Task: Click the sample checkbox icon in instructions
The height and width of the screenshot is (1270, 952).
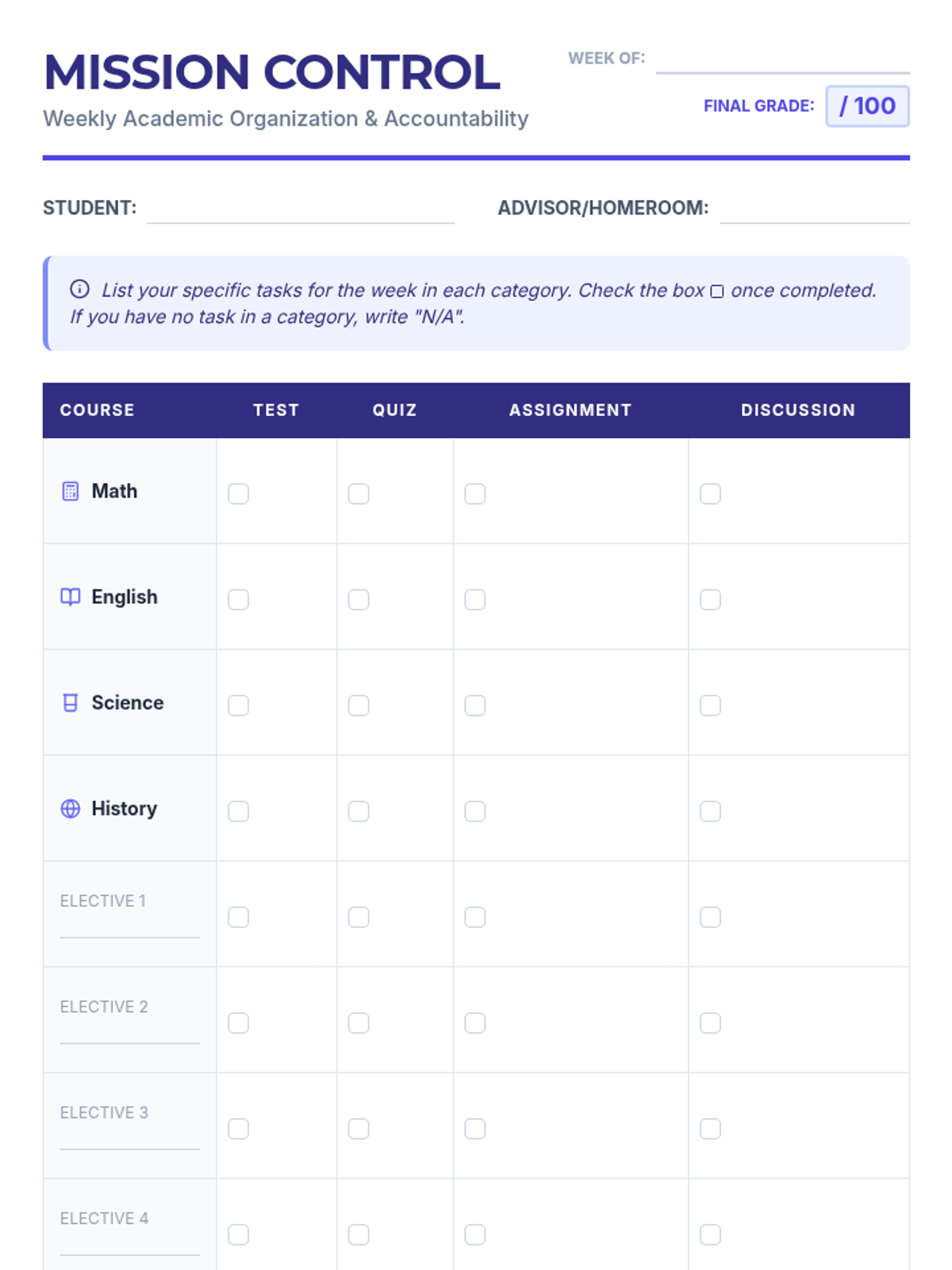Action: click(x=717, y=291)
